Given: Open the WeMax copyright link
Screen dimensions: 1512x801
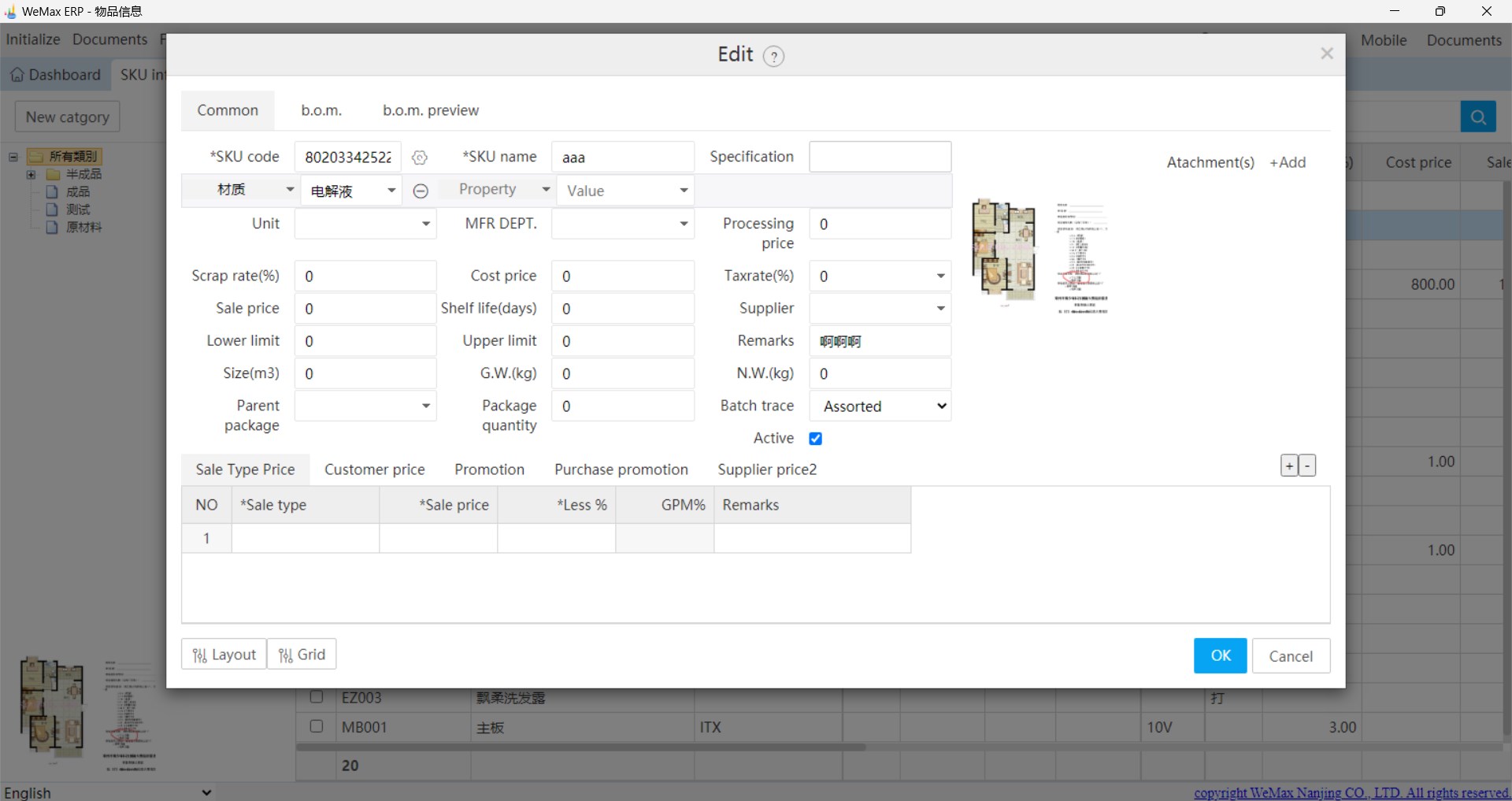Looking at the screenshot, I should coord(1351,792).
